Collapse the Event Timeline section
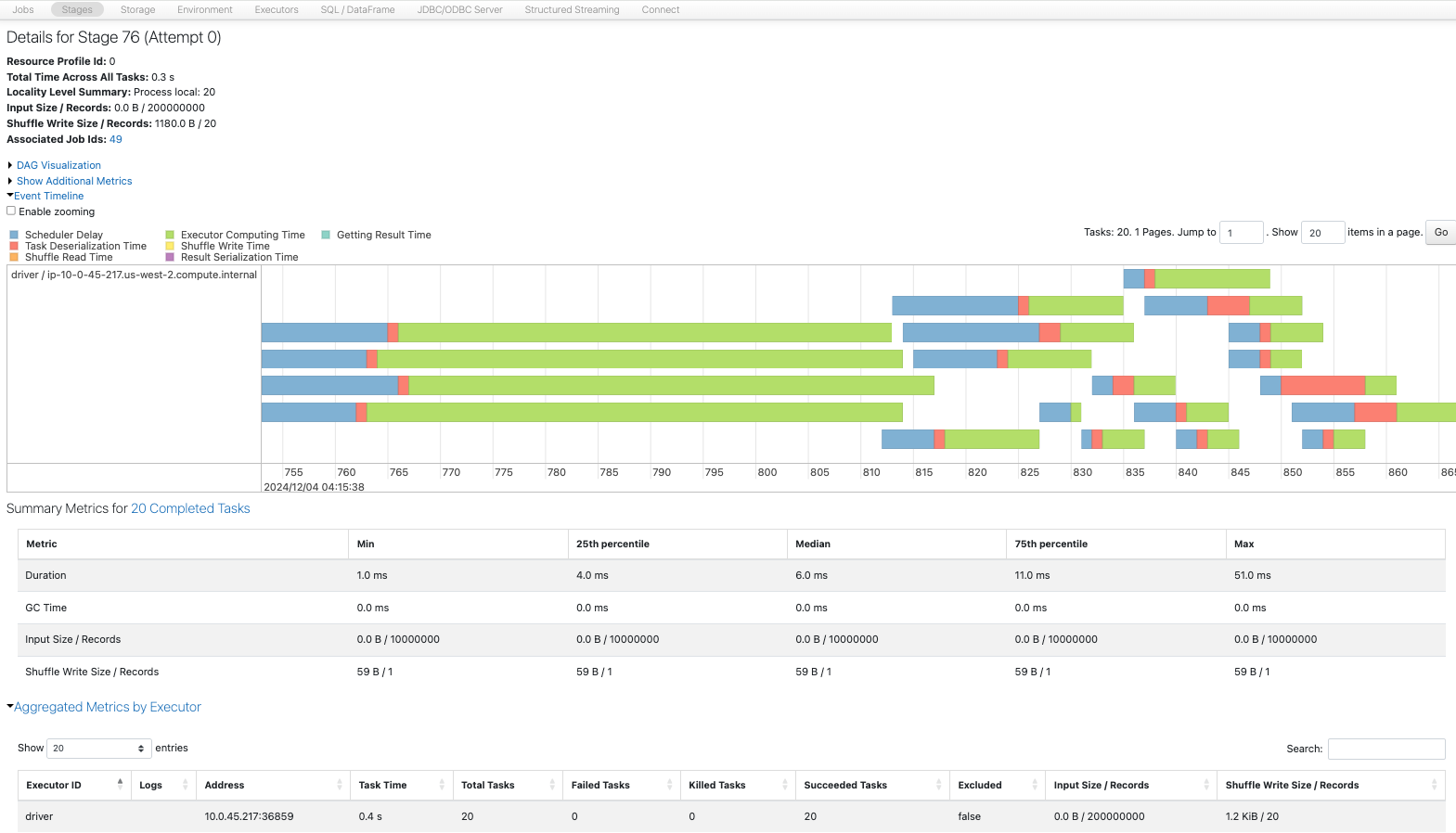Viewport: 1456px width, 833px height. click(x=48, y=196)
